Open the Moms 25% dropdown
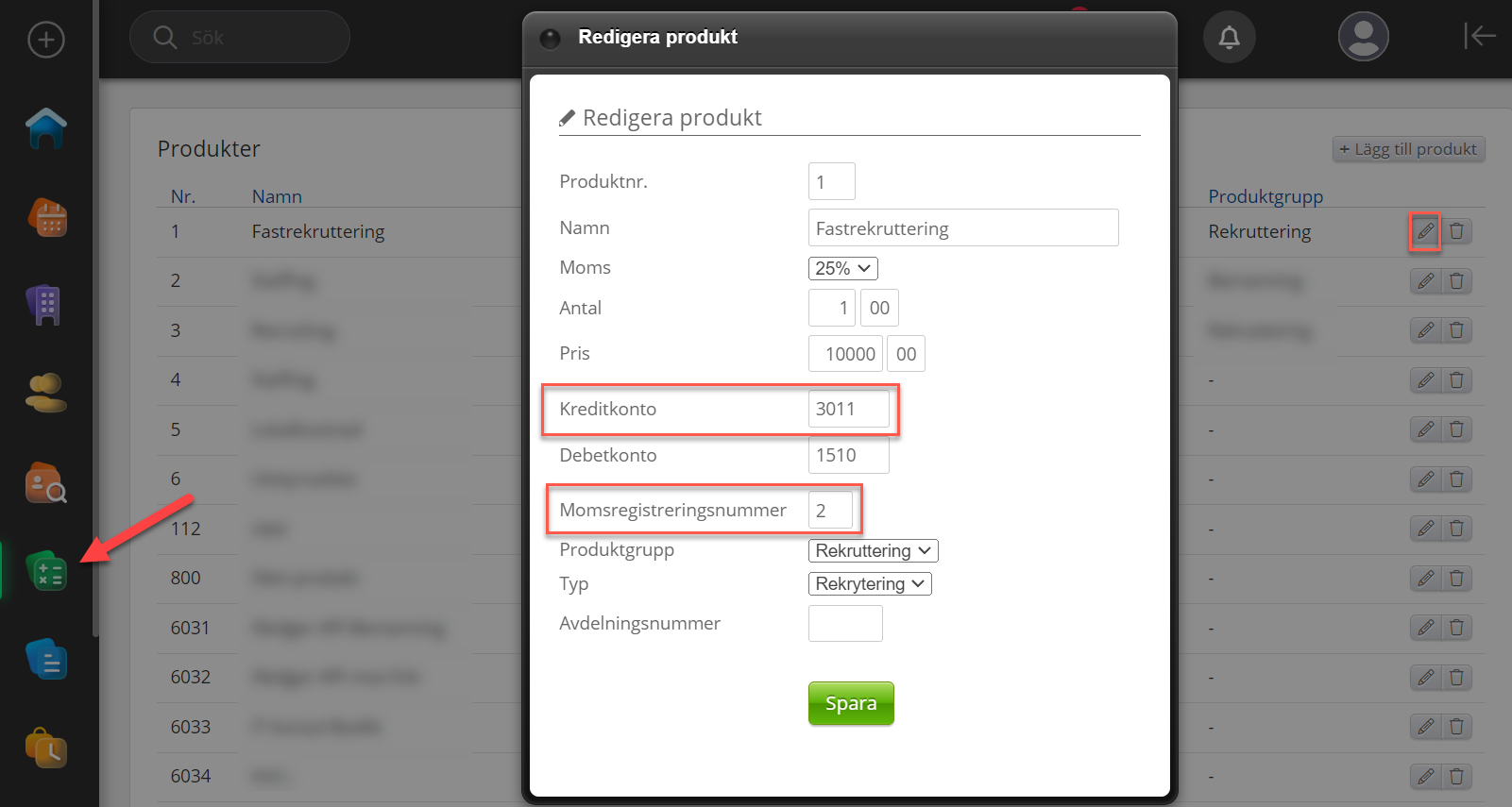 [842, 268]
